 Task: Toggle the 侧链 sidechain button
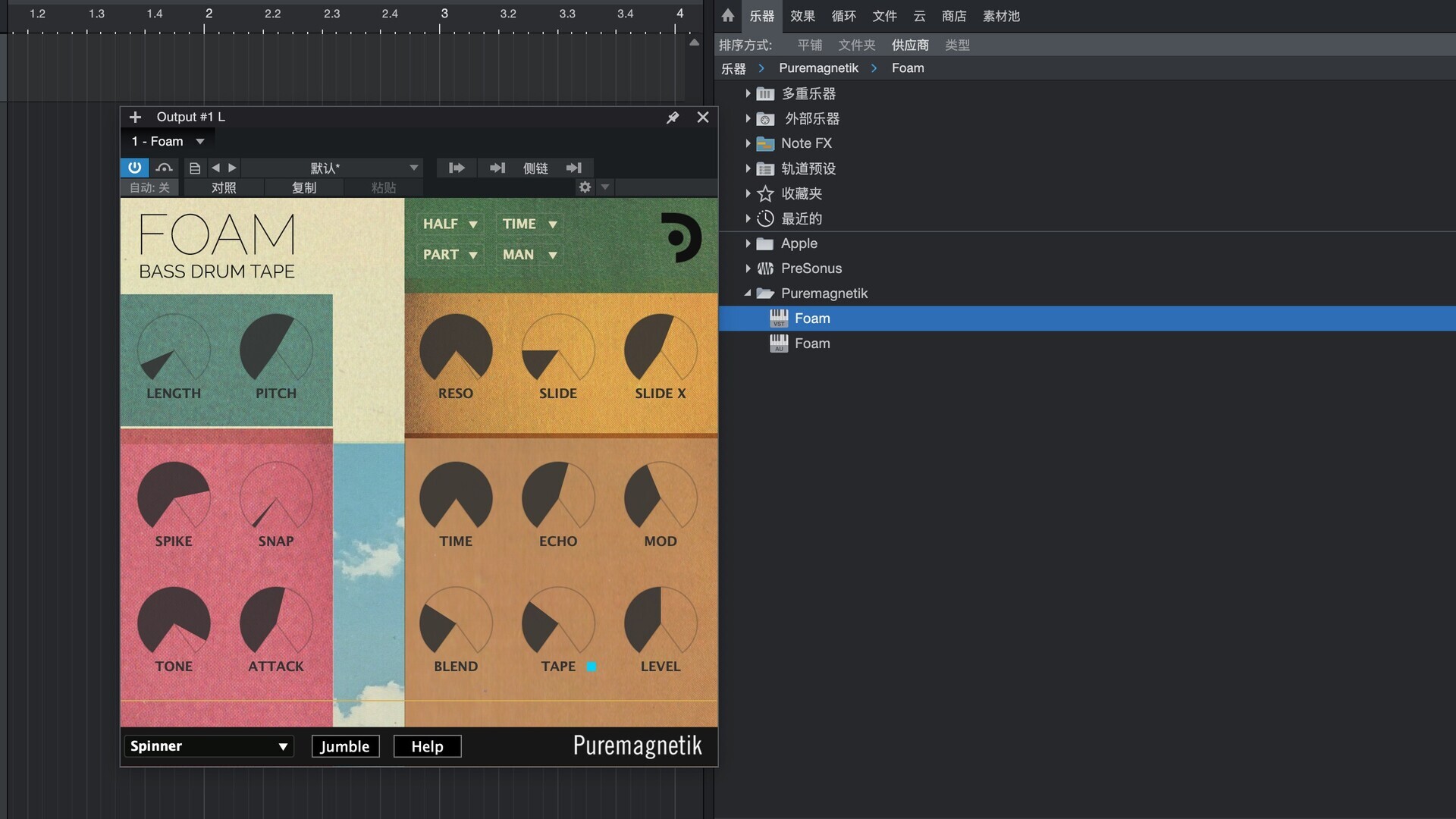pos(535,168)
